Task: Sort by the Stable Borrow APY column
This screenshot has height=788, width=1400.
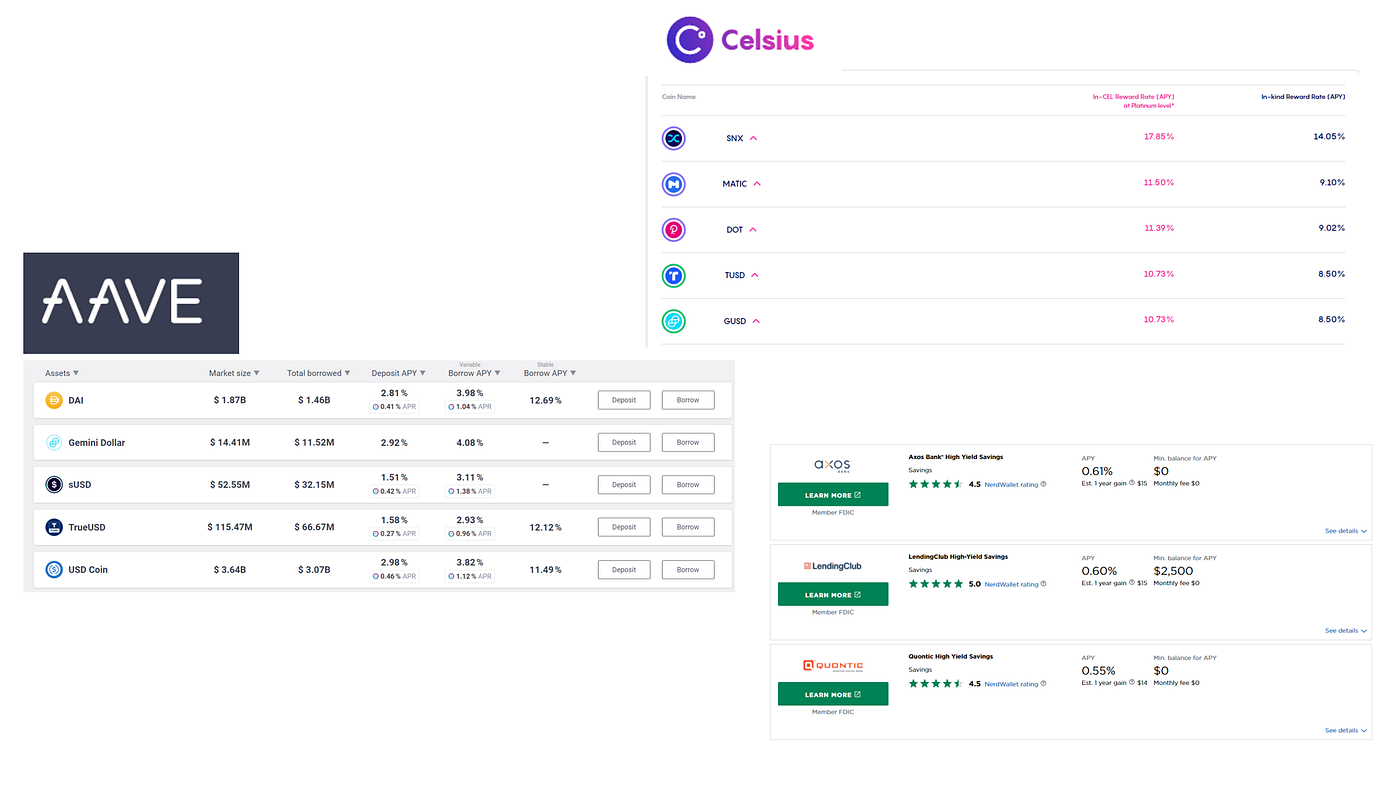Action: 549,373
